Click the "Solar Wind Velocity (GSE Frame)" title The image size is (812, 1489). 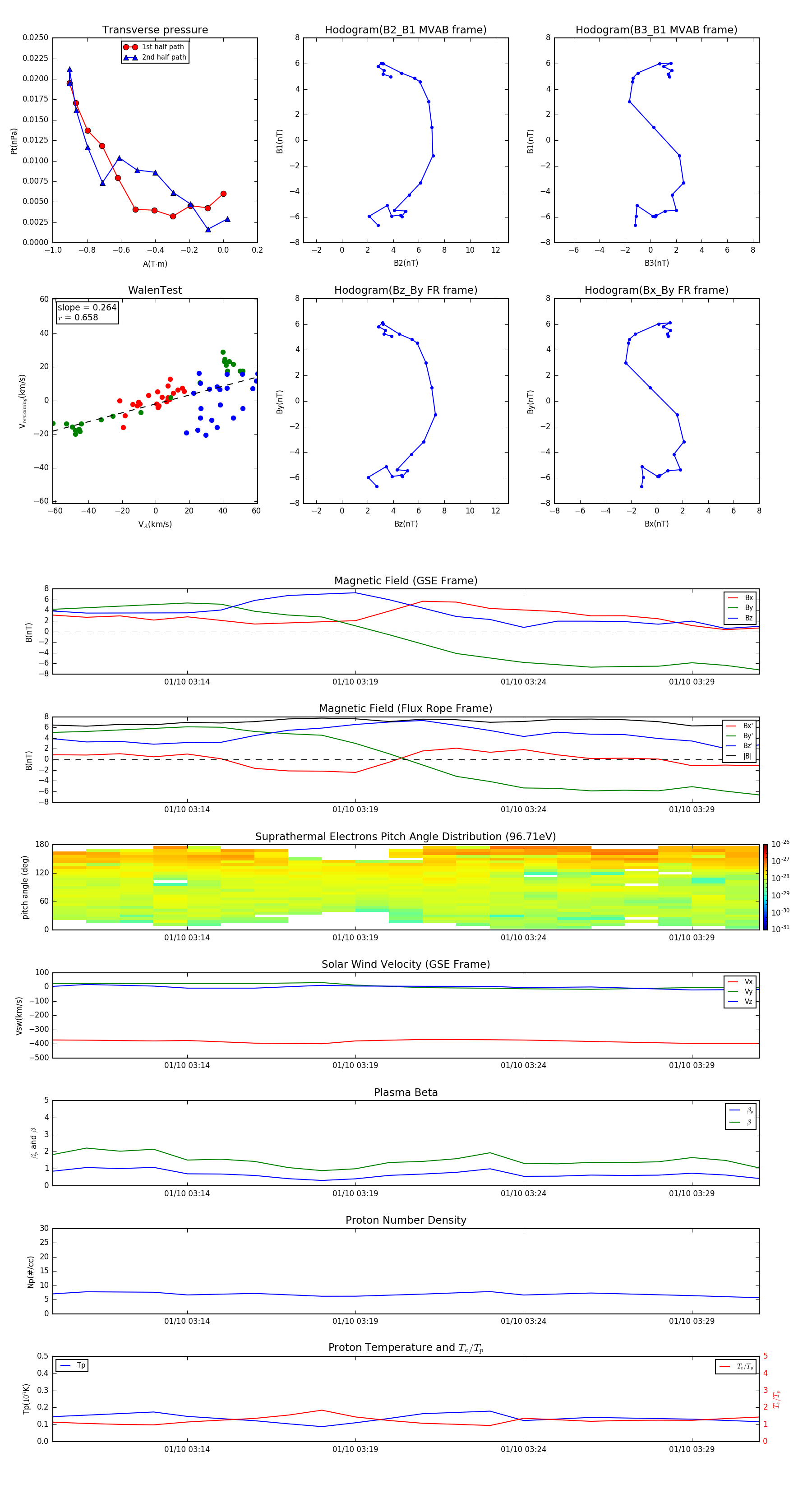click(x=406, y=964)
